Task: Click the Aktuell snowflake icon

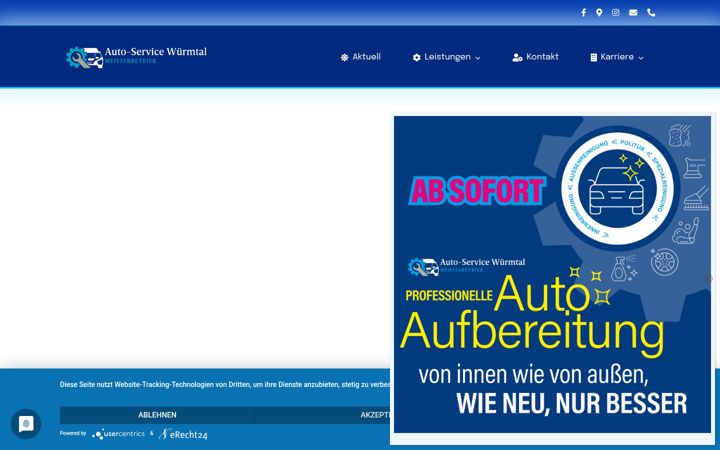Action: (x=344, y=57)
